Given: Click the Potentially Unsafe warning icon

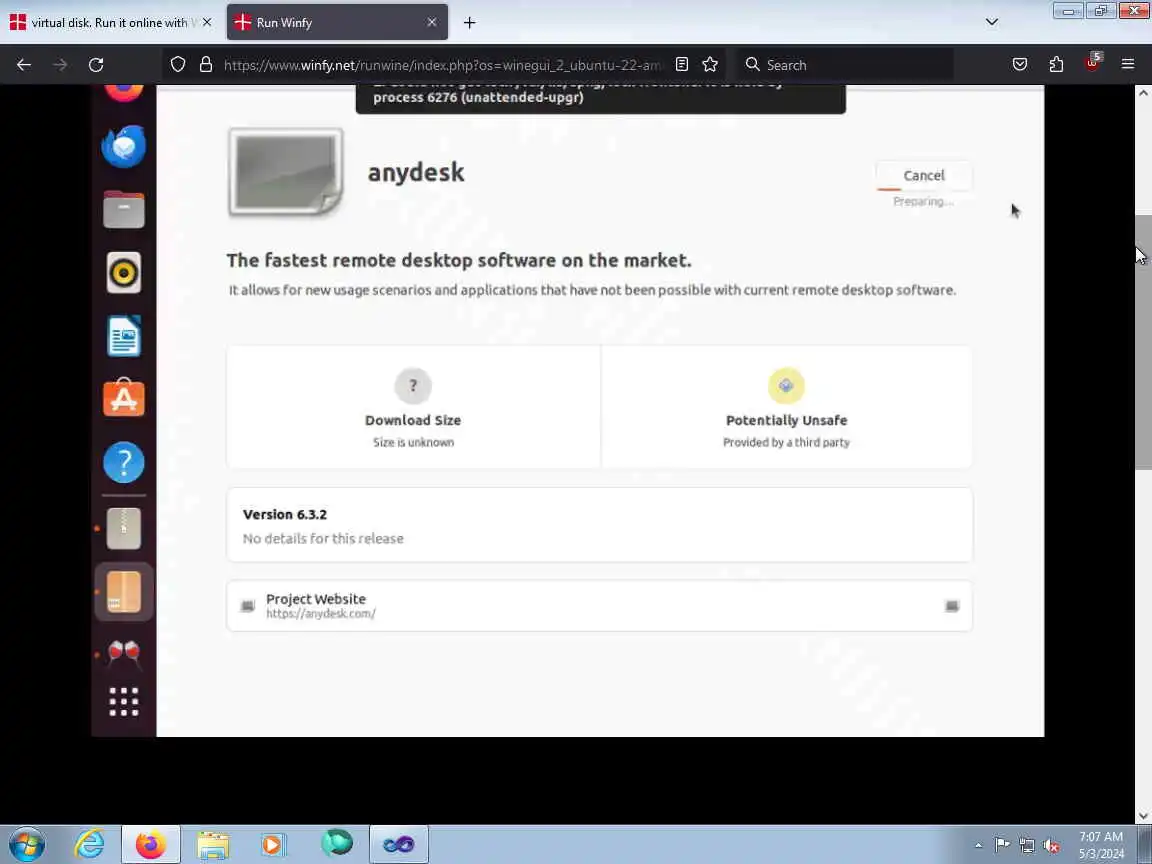Looking at the screenshot, I should click(786, 386).
